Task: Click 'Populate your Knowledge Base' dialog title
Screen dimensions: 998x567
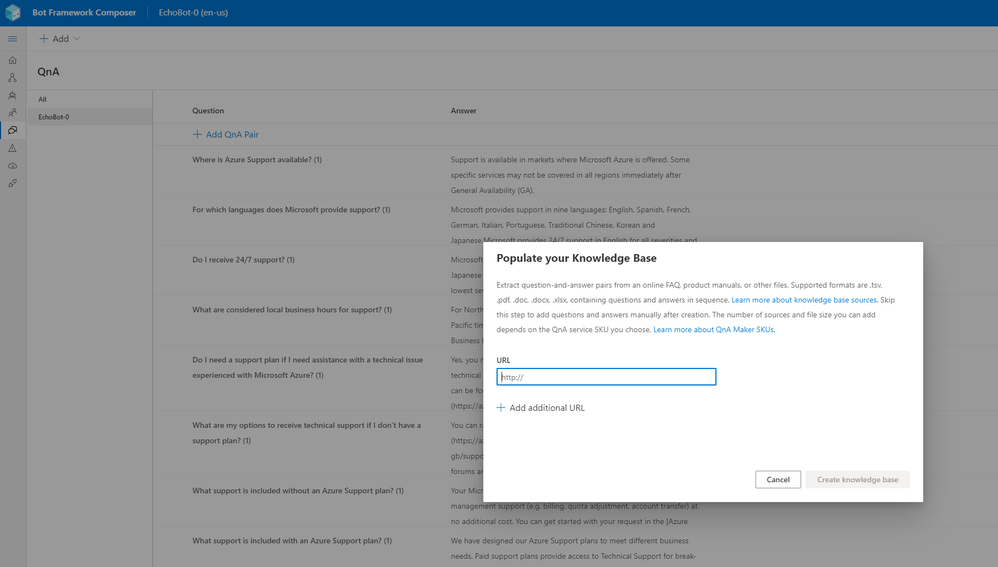Action: (x=577, y=258)
